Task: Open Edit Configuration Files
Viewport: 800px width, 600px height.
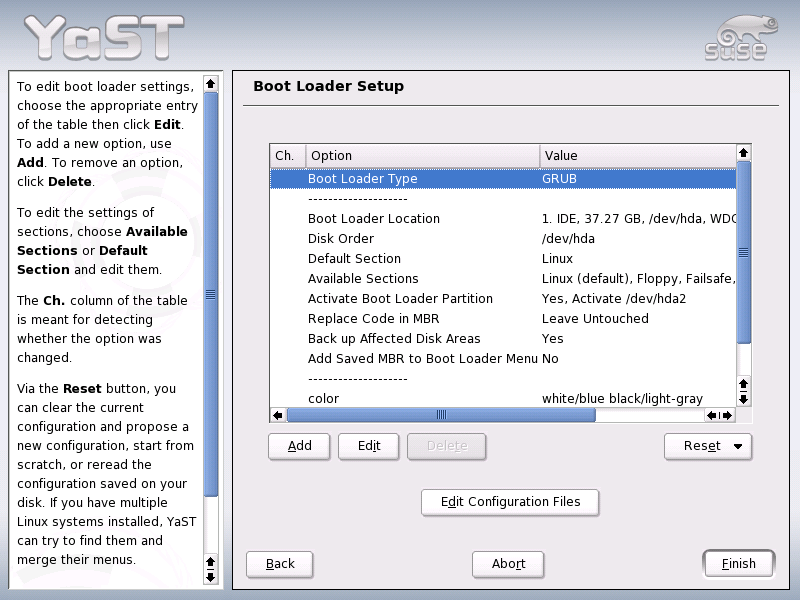Action: (510, 502)
